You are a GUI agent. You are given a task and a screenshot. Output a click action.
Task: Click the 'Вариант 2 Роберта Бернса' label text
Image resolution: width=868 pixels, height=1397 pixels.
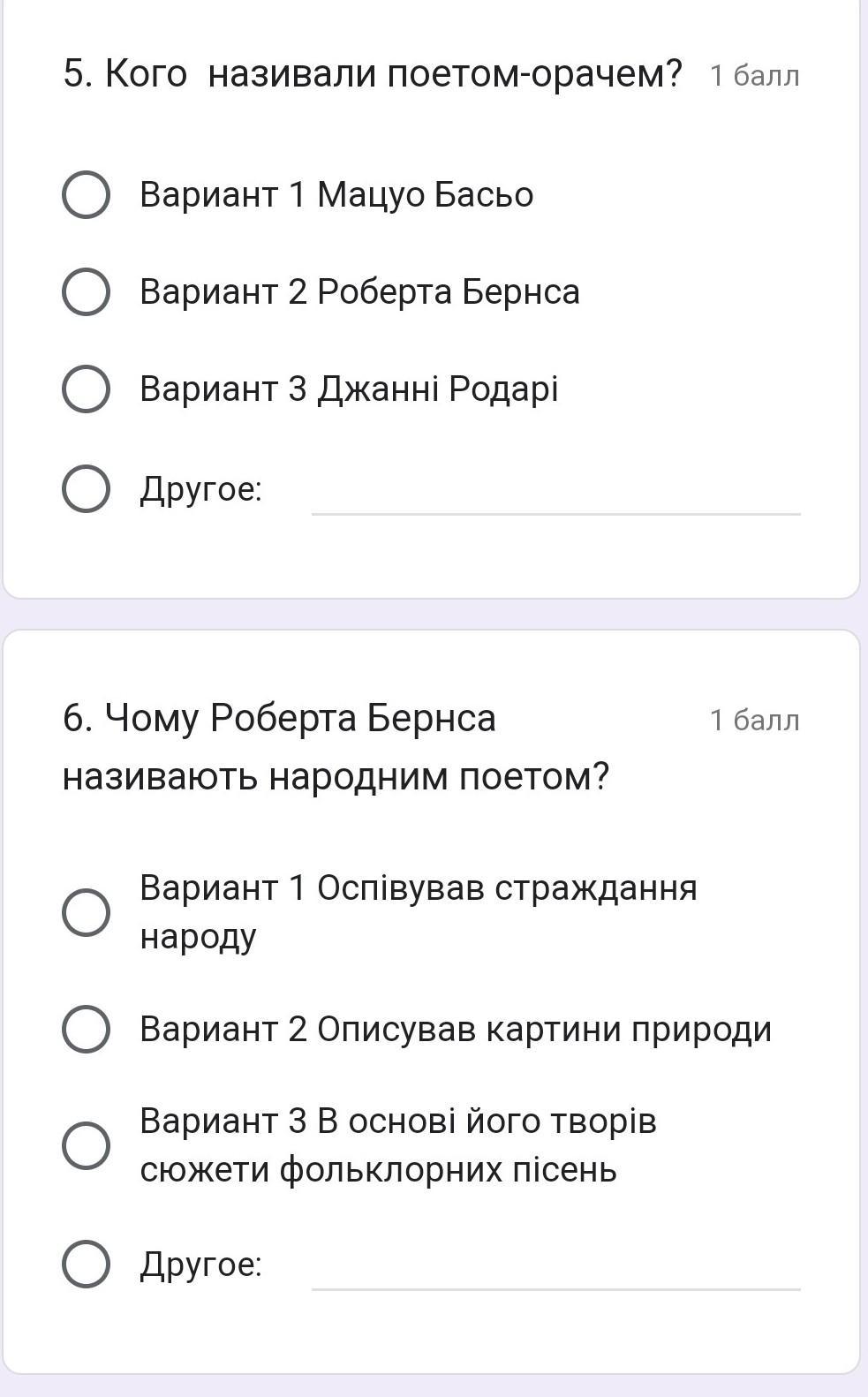(x=359, y=292)
